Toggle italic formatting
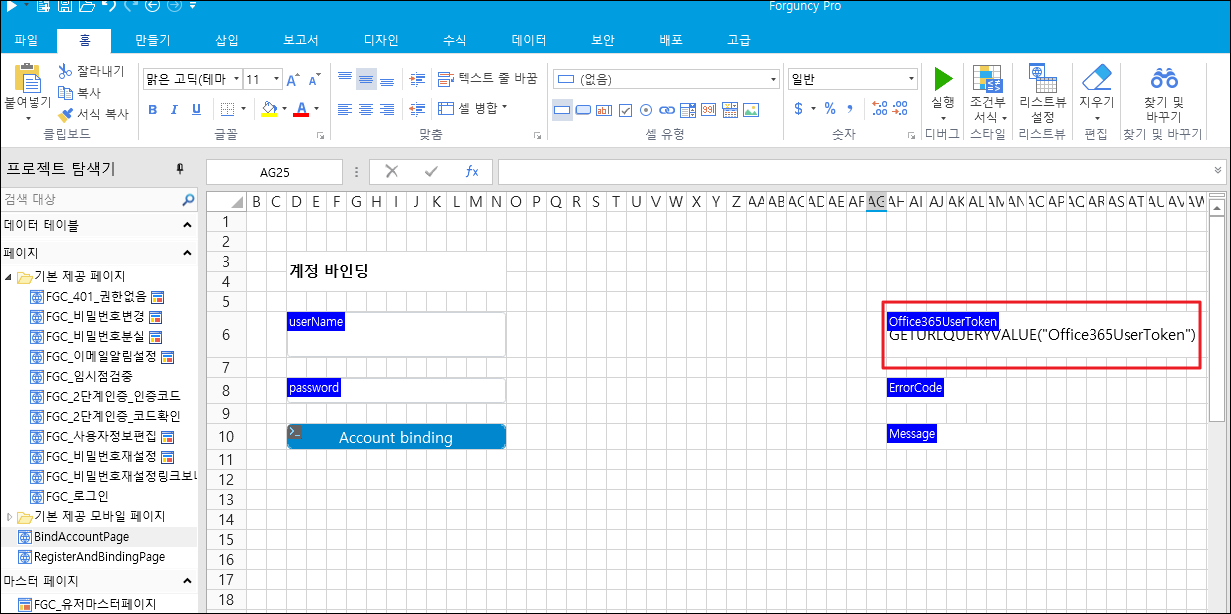This screenshot has height=614, width=1231. 176,109
